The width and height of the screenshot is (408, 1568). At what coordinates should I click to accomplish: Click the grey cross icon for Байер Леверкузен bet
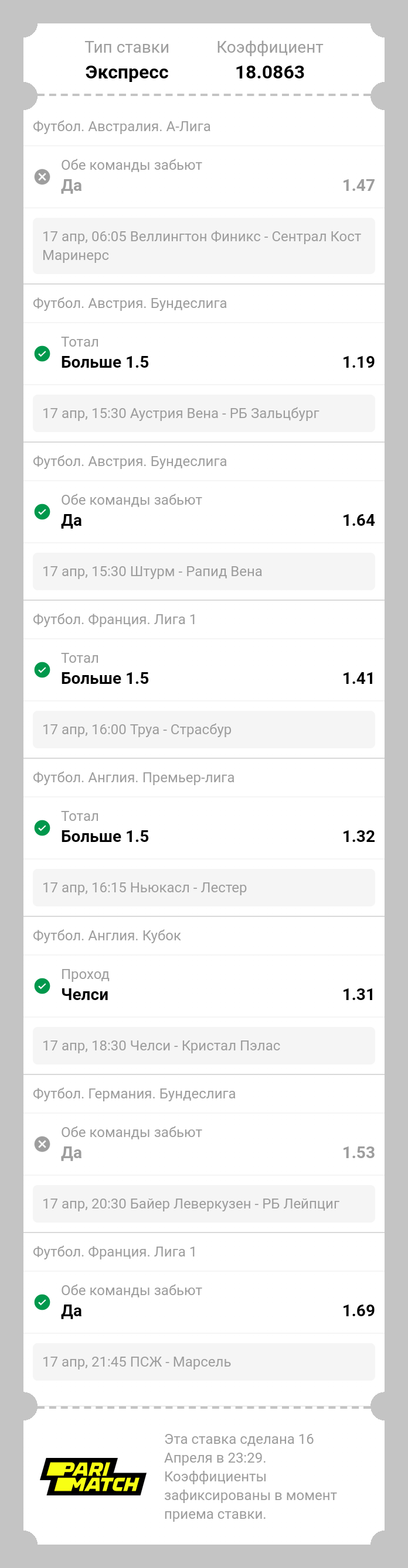[x=42, y=1144]
